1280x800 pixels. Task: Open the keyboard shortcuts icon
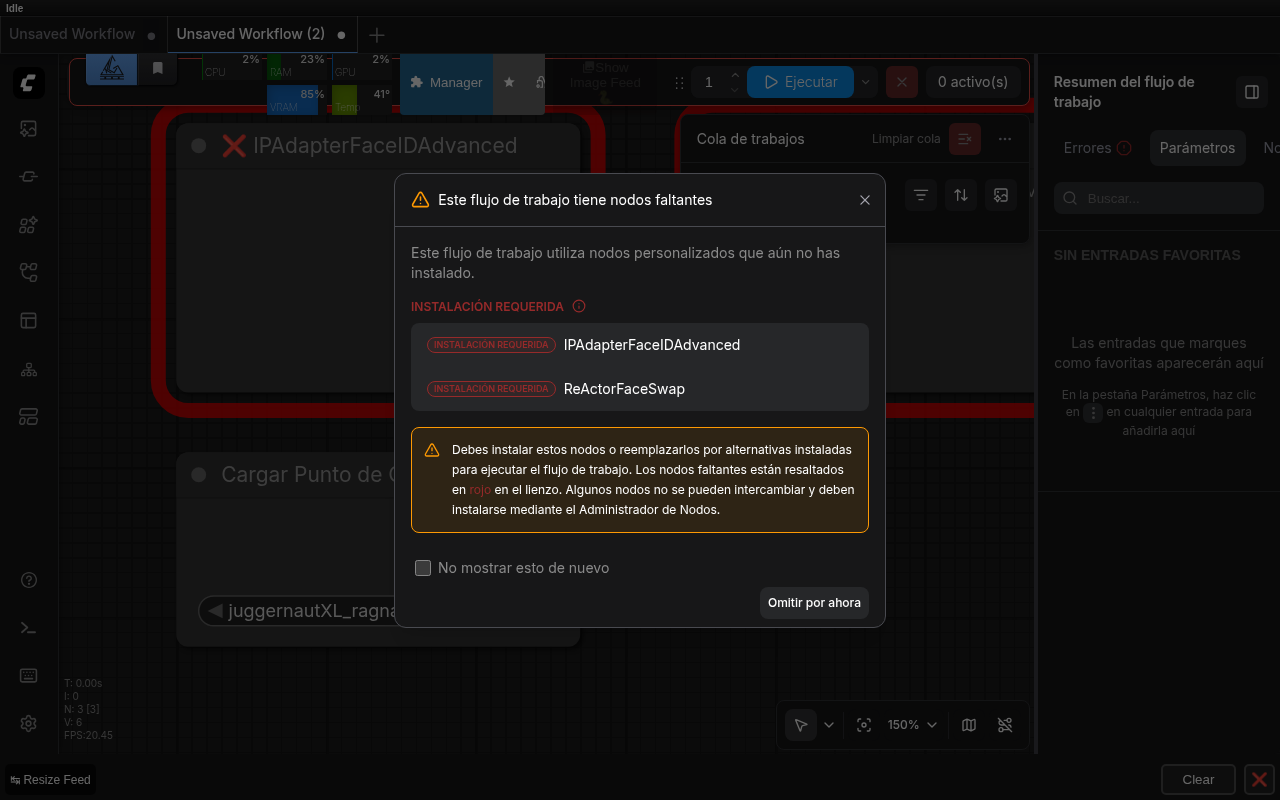point(28,676)
